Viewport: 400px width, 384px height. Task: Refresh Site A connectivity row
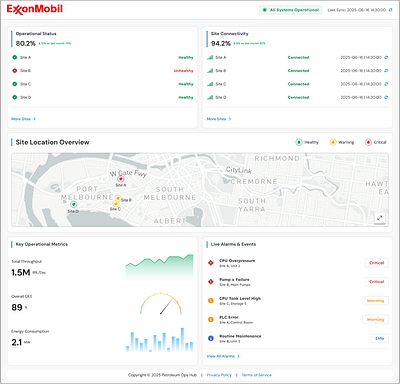(x=386, y=57)
